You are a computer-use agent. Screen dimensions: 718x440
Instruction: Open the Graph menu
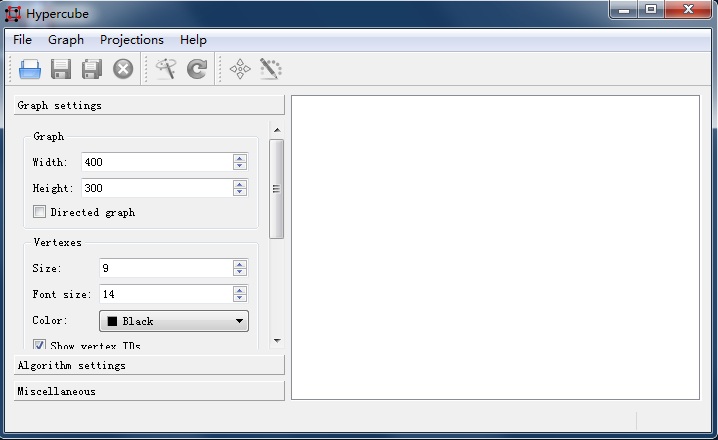click(x=66, y=40)
